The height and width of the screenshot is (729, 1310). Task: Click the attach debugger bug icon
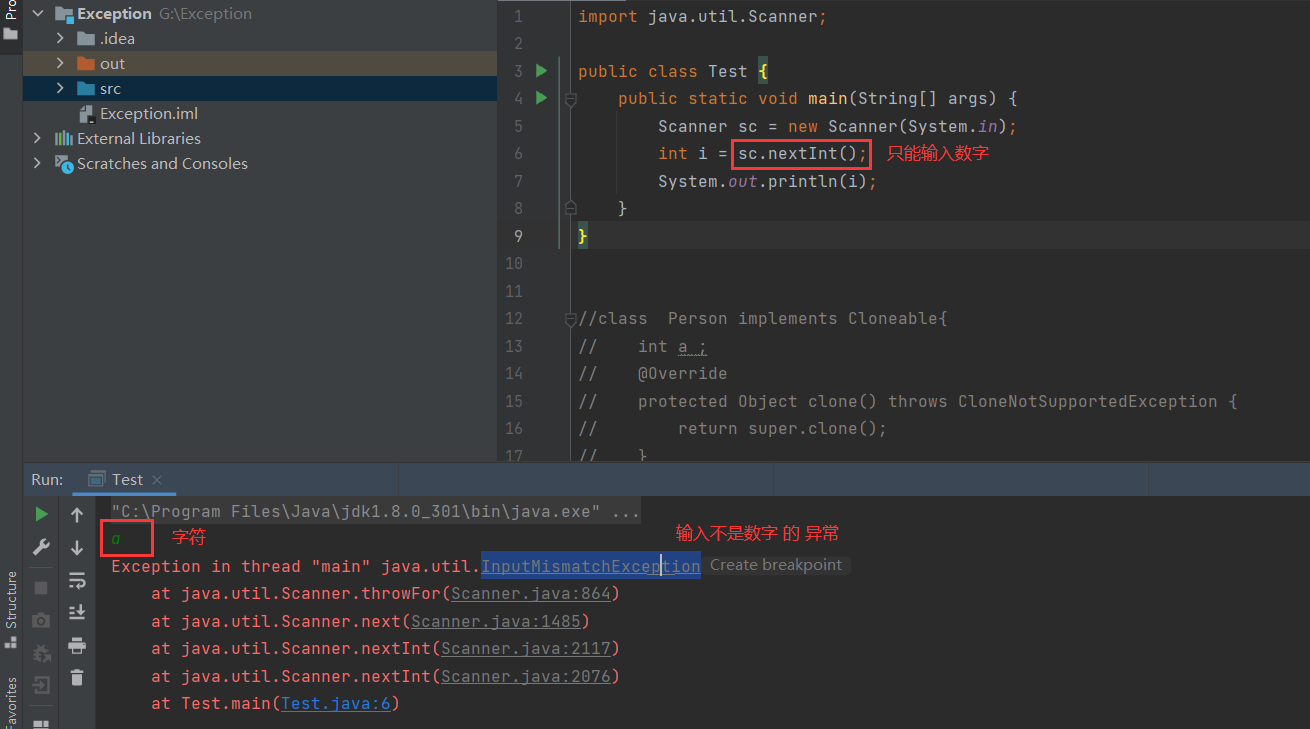[41, 653]
